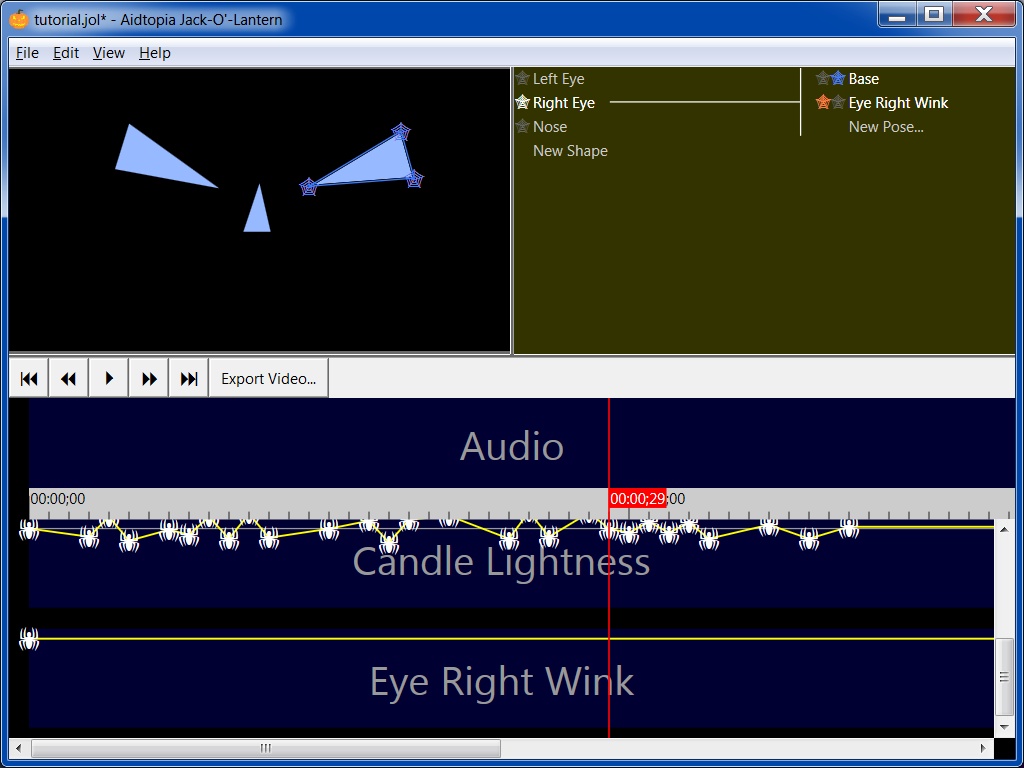The width and height of the screenshot is (1024, 768).
Task: Click the spider keyframe on the Eye Right Wink track
Action: pyautogui.click(x=29, y=639)
